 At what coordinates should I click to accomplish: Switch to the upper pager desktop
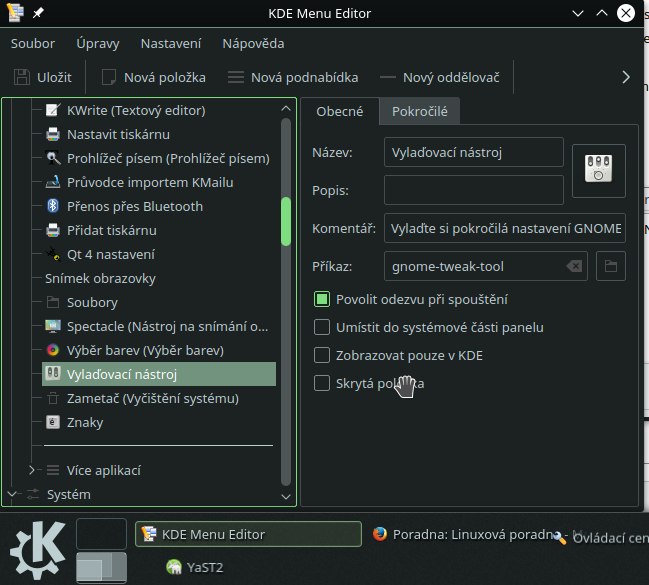tap(101, 534)
